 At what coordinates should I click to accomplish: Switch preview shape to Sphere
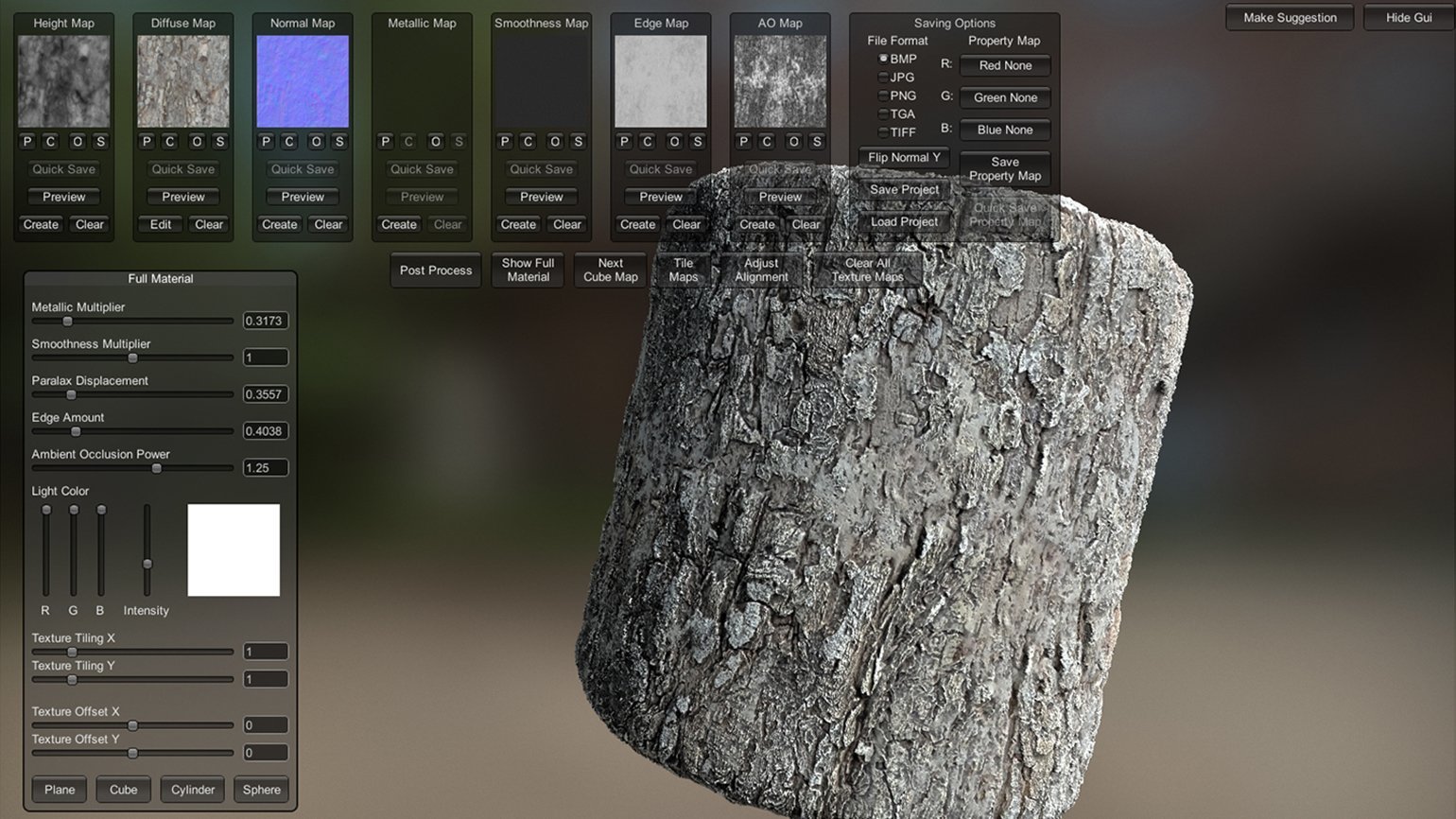pos(262,791)
